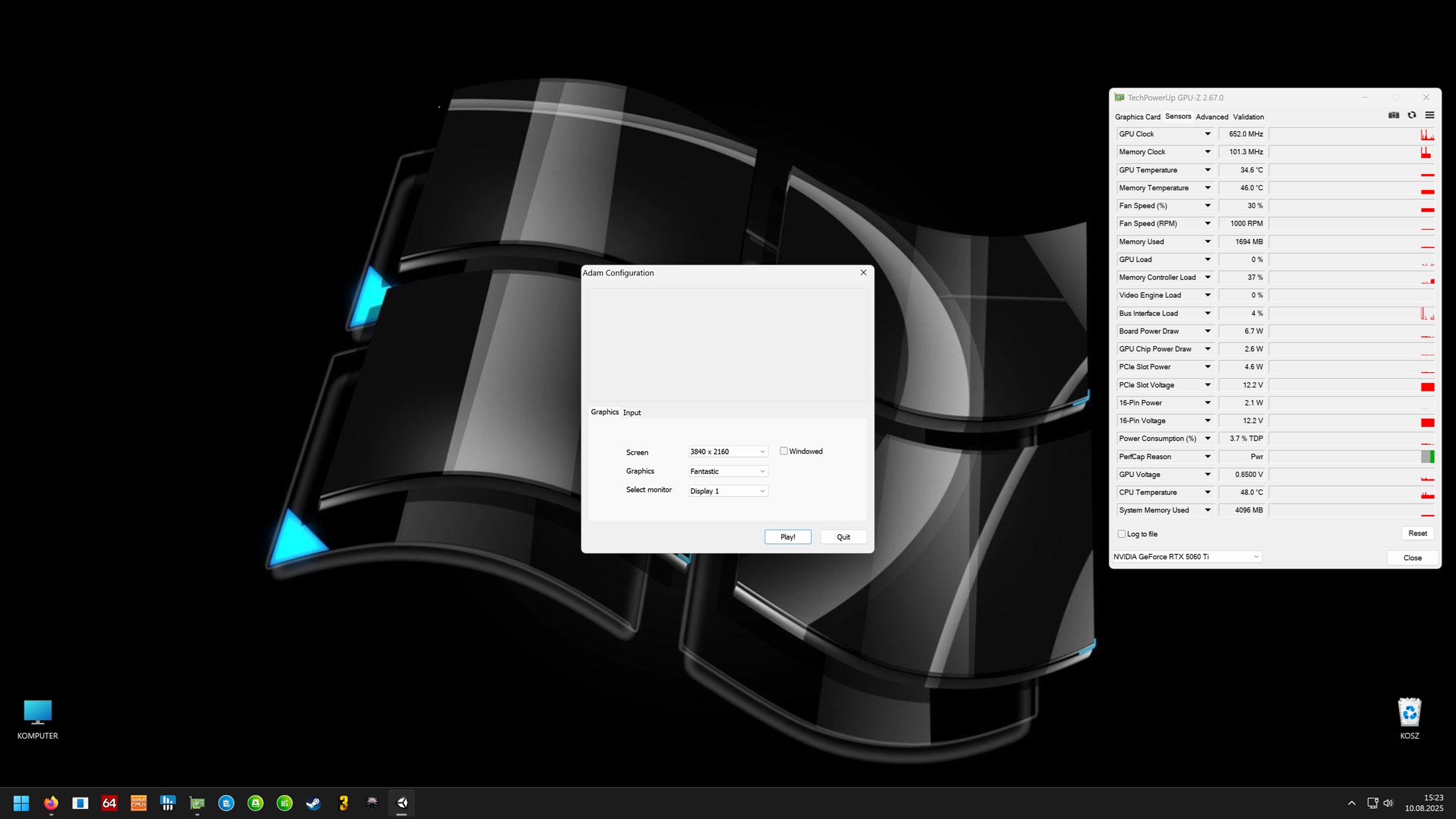
Task: Open AIDA64 taskbar icon
Action: click(x=109, y=803)
